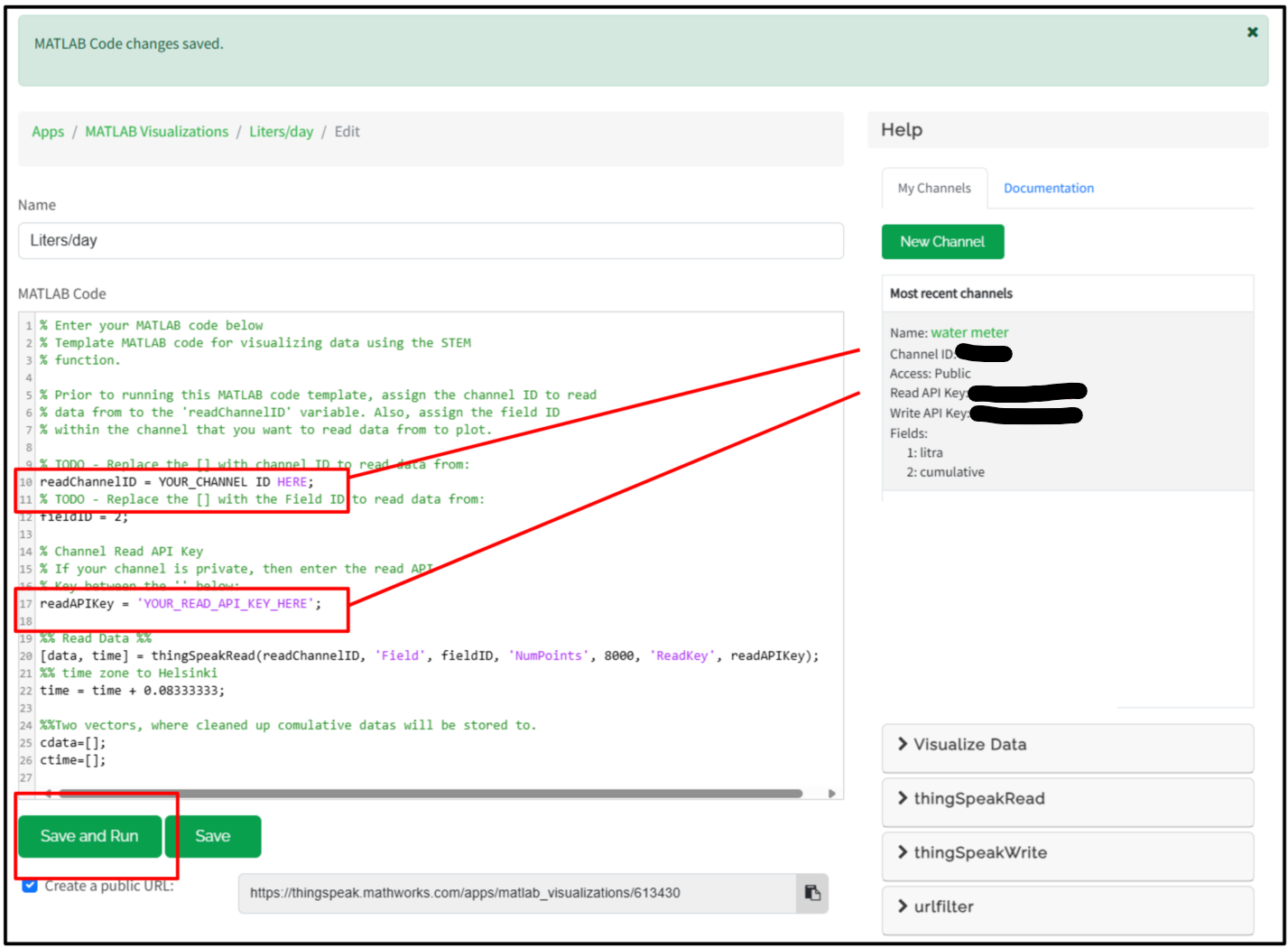Click the right arrow of the code scrollbar
1288x948 pixels.
(x=832, y=794)
